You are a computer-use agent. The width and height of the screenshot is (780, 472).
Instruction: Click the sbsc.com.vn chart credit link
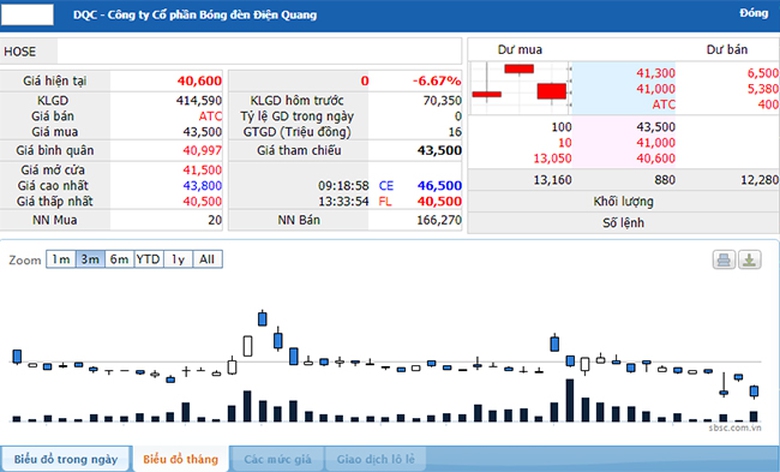point(742,427)
